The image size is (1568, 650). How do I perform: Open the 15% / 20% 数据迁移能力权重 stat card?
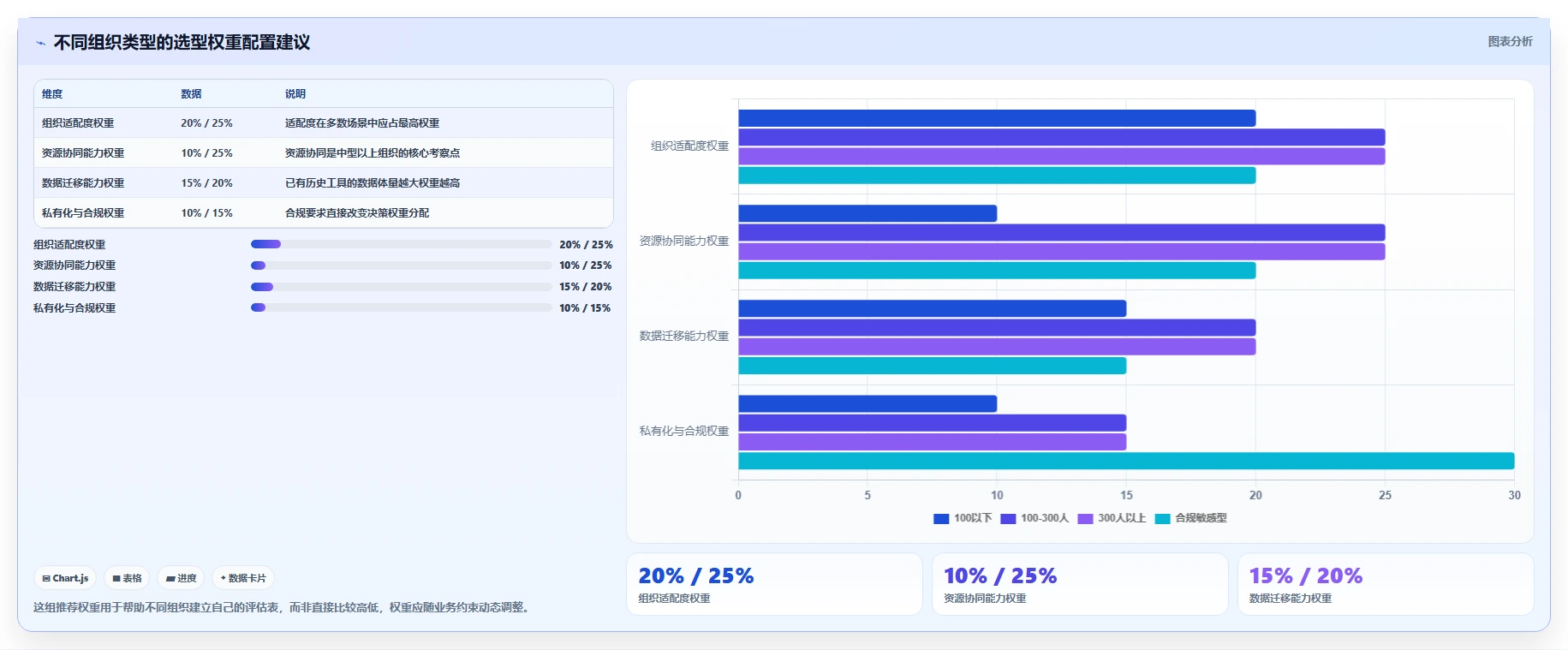click(1386, 584)
